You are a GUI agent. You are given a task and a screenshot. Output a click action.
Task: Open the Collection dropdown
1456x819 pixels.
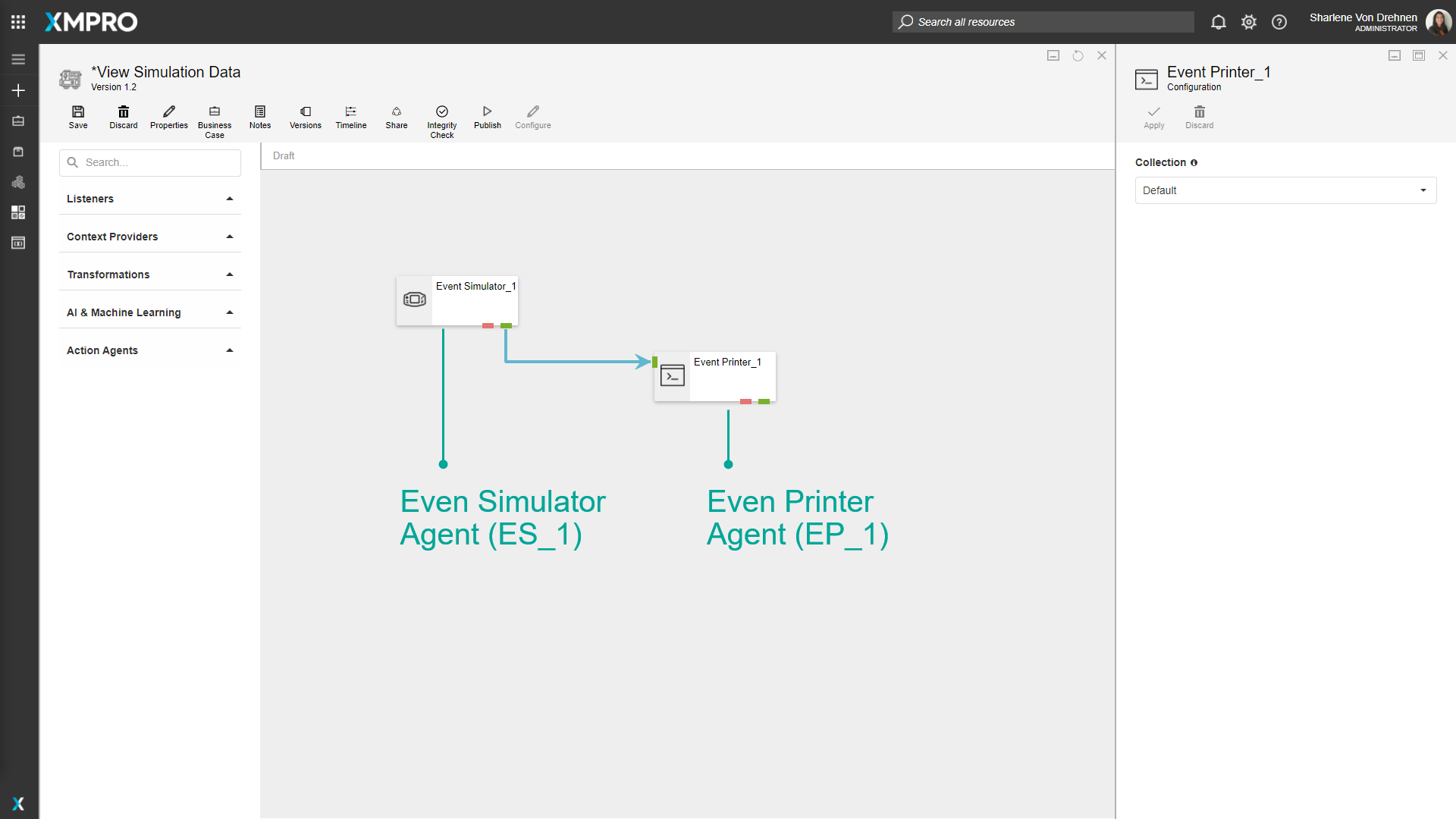[1285, 190]
